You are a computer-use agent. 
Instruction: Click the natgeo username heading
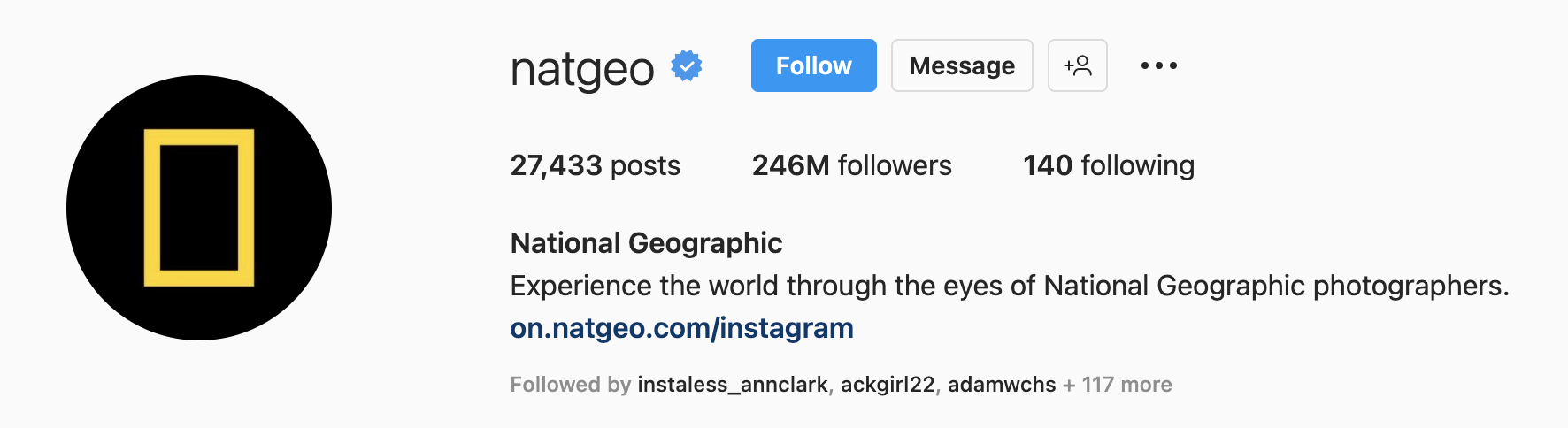582,68
